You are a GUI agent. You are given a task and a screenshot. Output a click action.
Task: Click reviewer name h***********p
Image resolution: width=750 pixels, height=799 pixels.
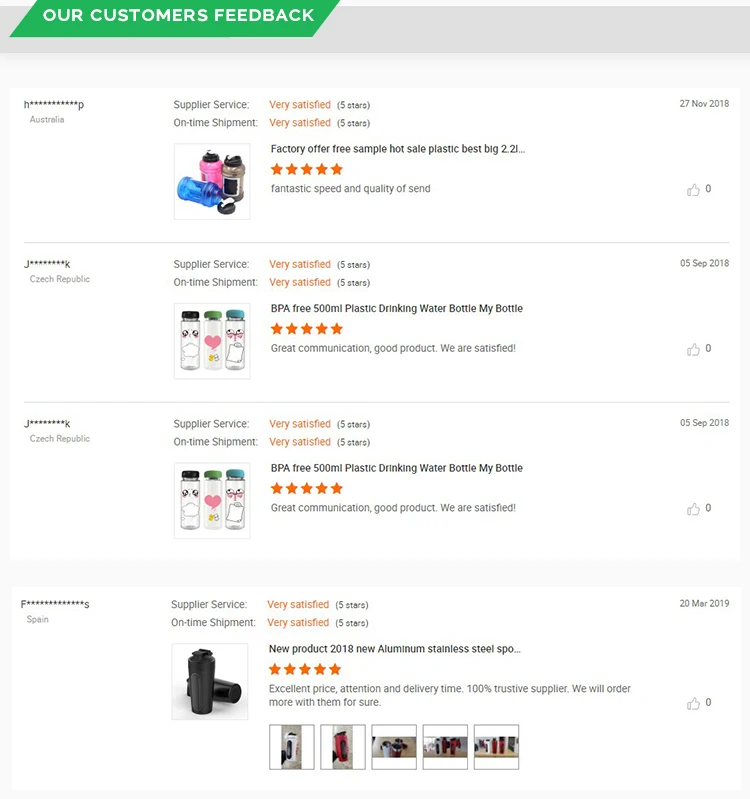coord(54,104)
